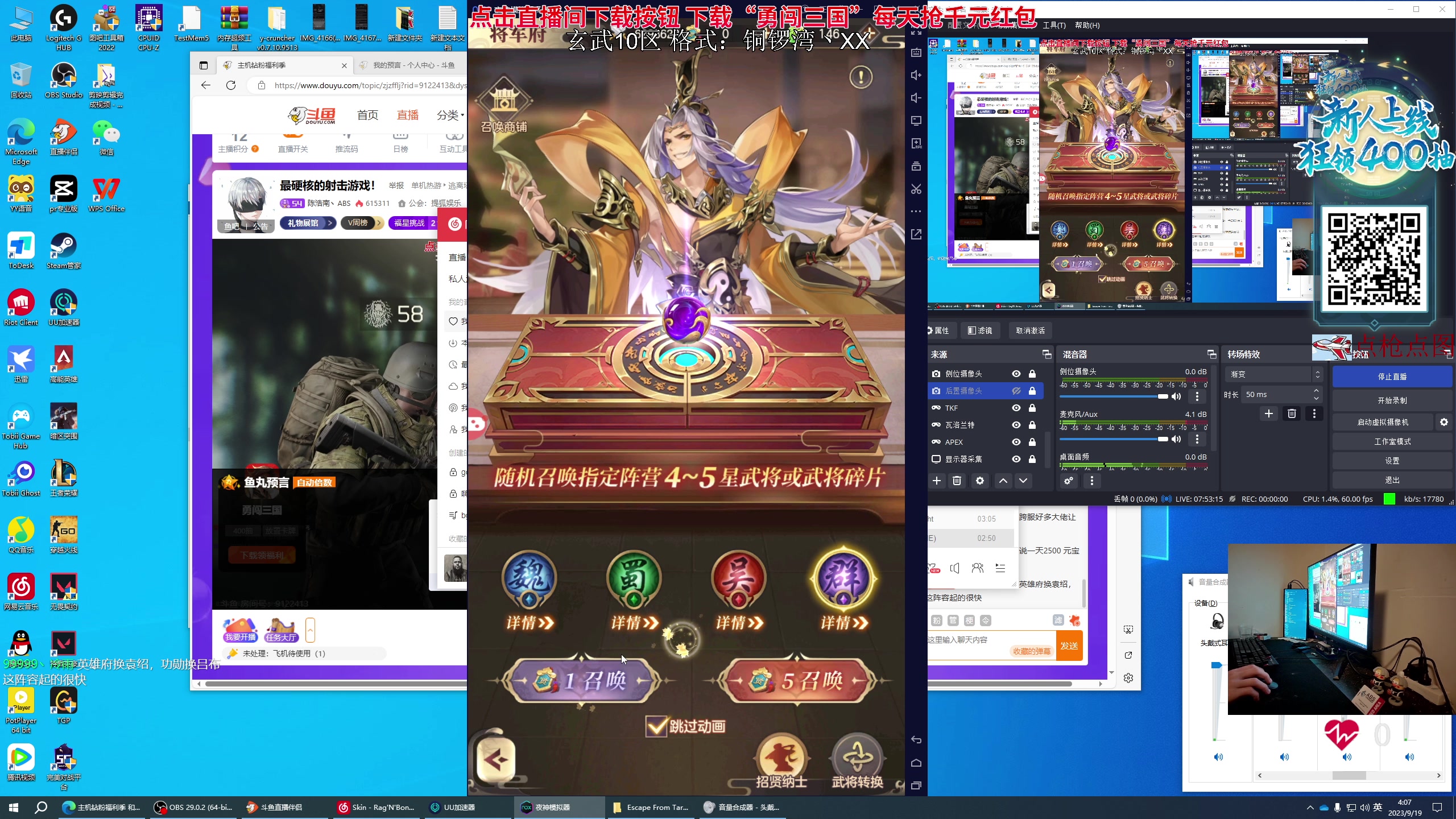Expand 吴 faction 详情 details
This screenshot has width=1456, height=819.
[739, 623]
